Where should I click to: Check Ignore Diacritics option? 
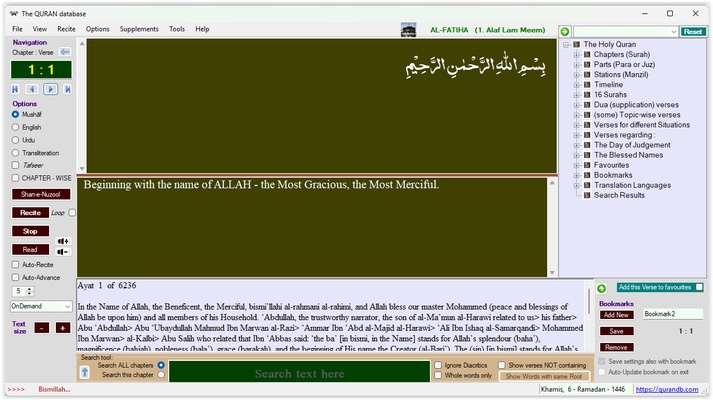click(438, 365)
